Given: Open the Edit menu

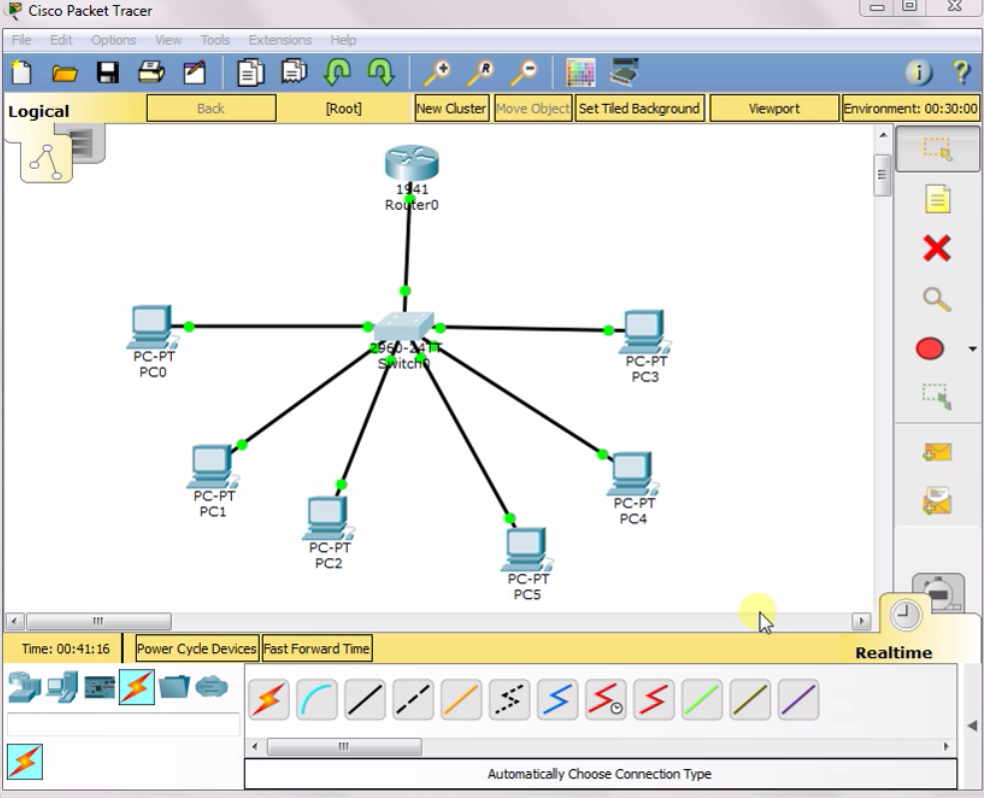Looking at the screenshot, I should pyautogui.click(x=61, y=40).
